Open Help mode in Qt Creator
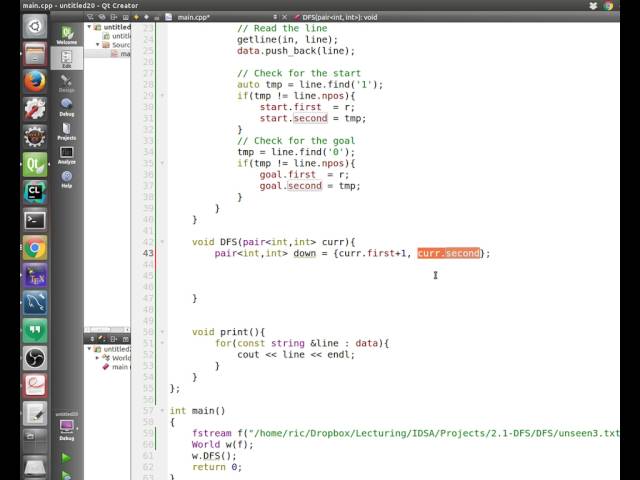The image size is (640, 480). [67, 179]
